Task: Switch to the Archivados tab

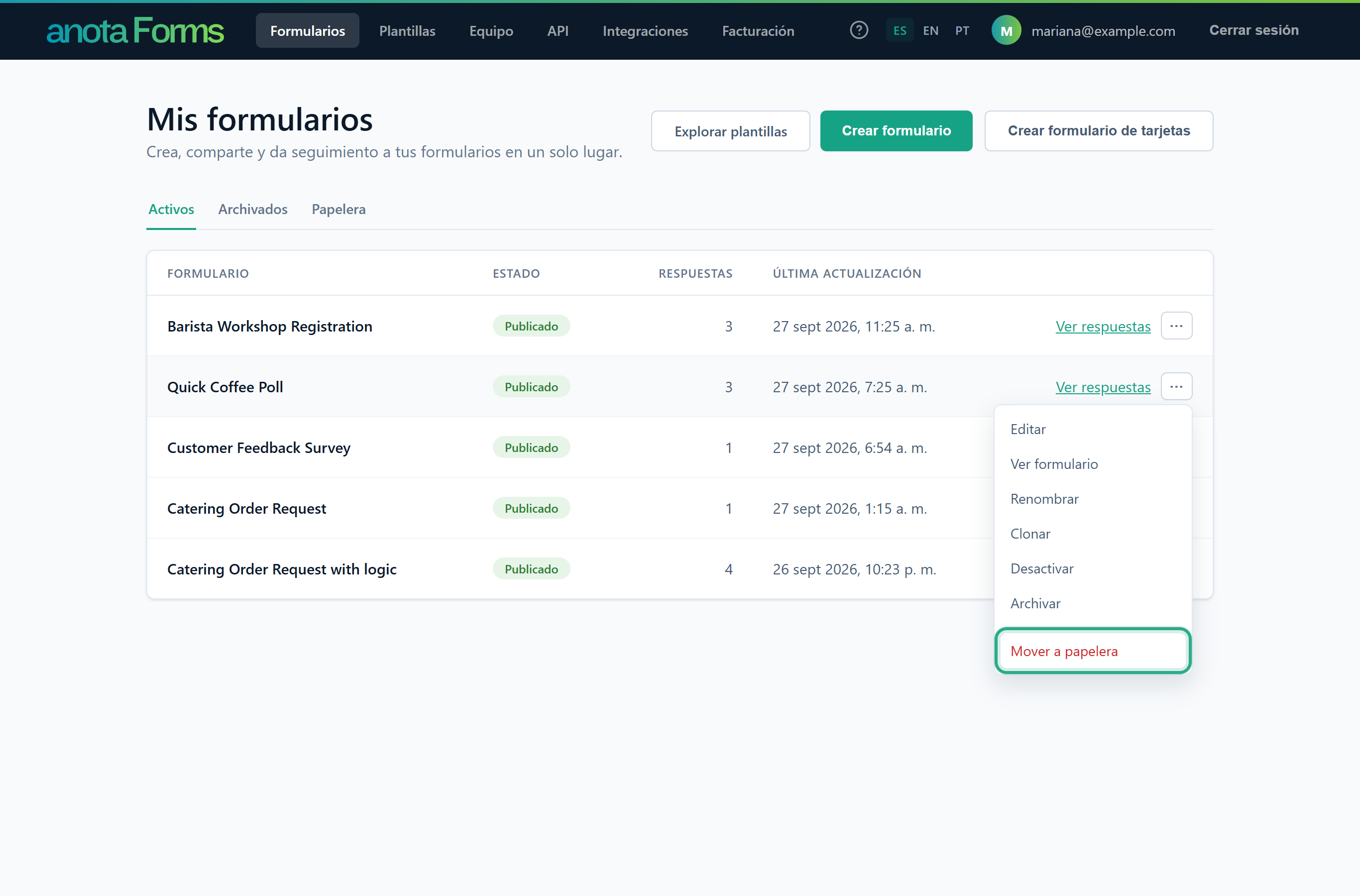Action: (252, 209)
